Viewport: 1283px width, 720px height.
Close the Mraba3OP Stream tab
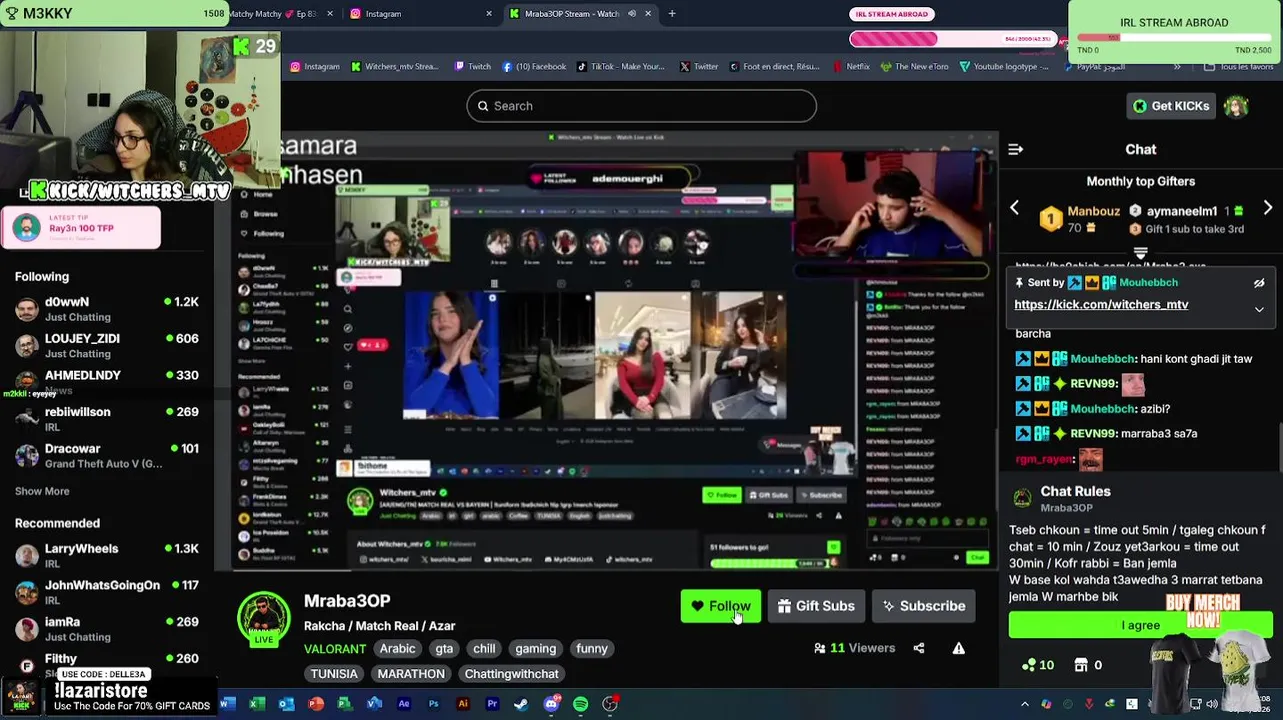648,14
